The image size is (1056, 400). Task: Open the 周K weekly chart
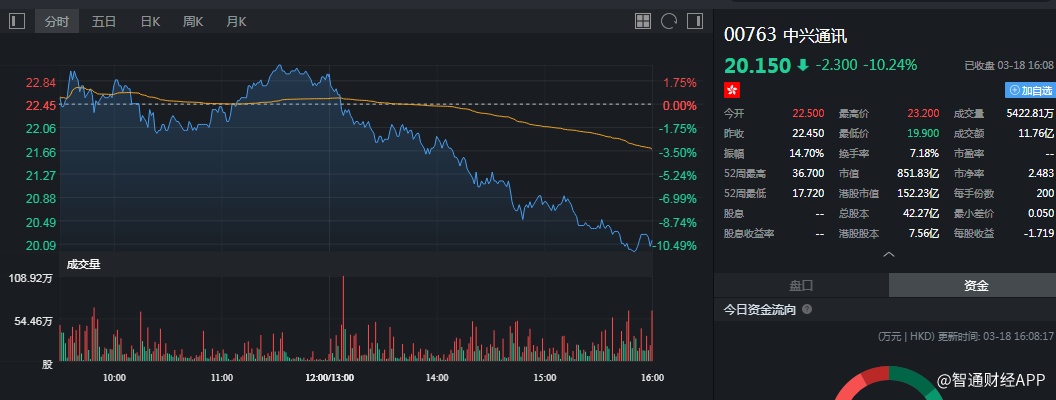coord(193,21)
